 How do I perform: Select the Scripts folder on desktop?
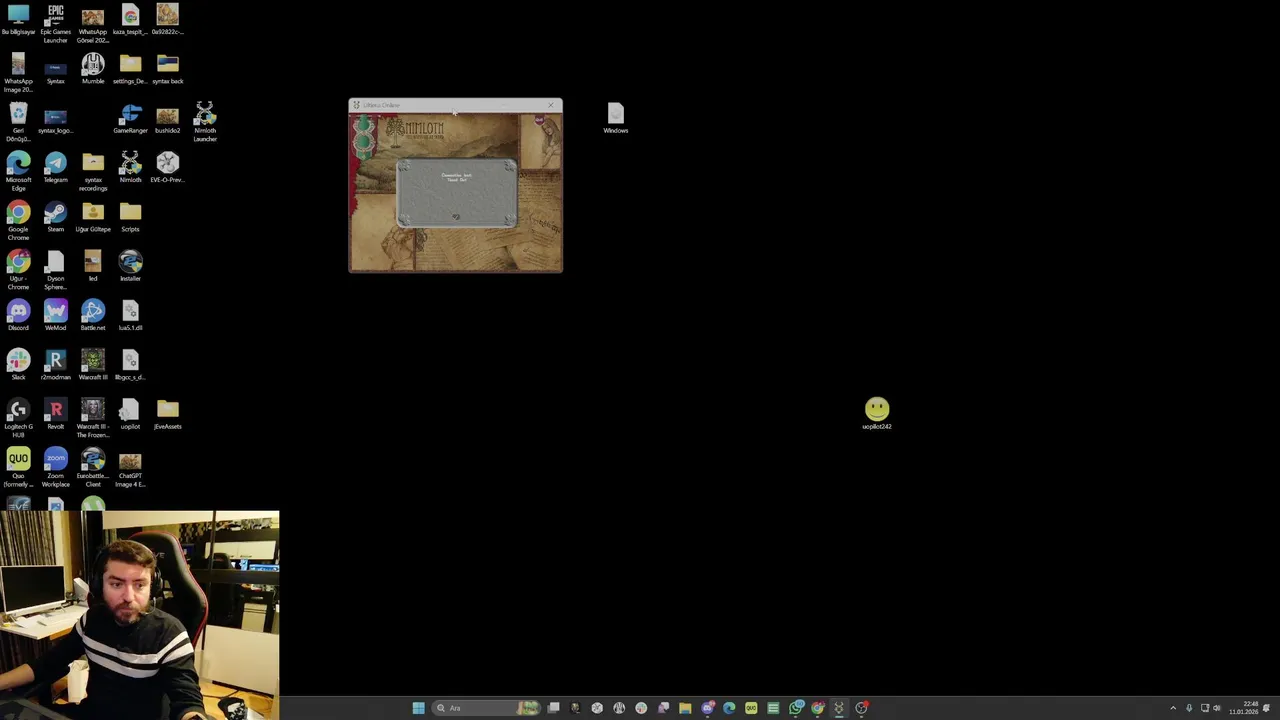[130, 216]
